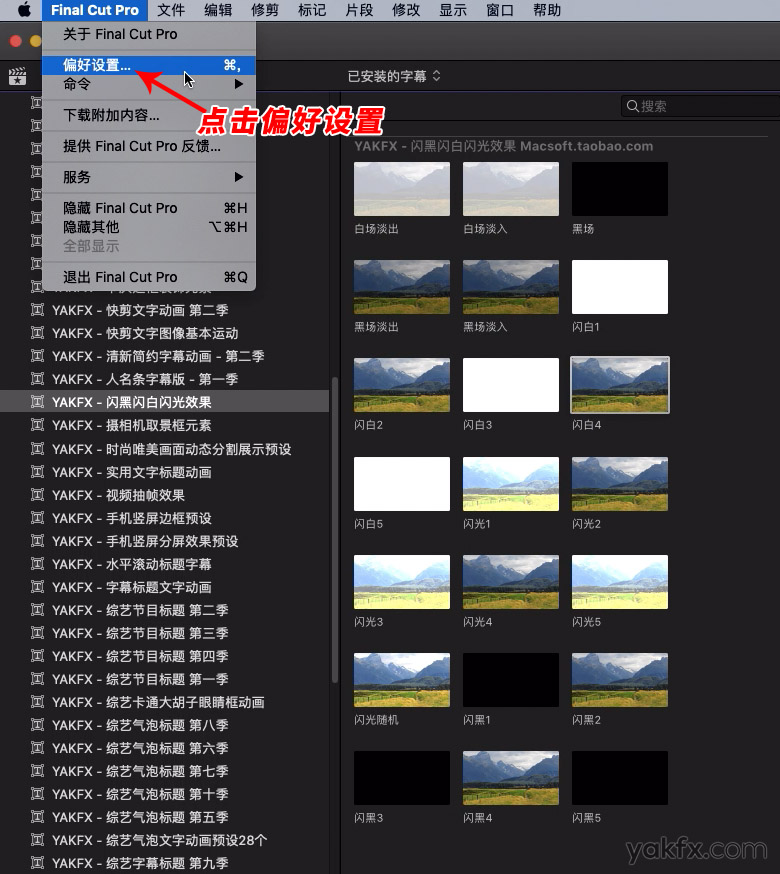Select the 黑场淡出 thumbnail
The image size is (780, 874).
[x=401, y=287]
